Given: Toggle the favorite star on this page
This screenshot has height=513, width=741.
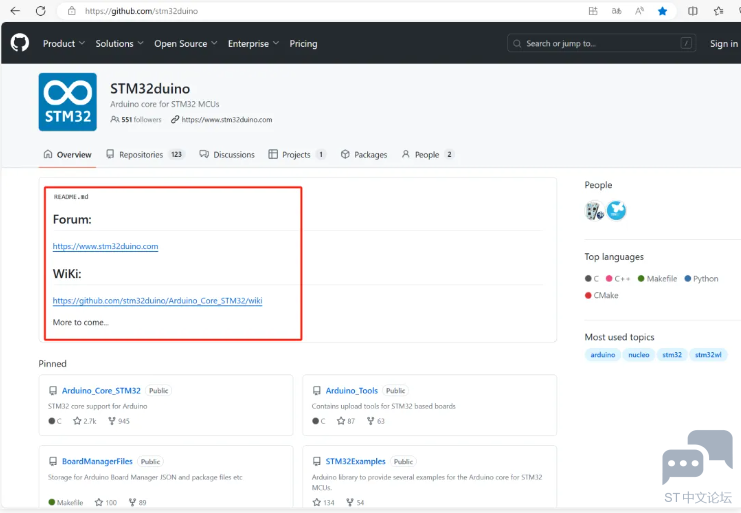Looking at the screenshot, I should [x=663, y=11].
